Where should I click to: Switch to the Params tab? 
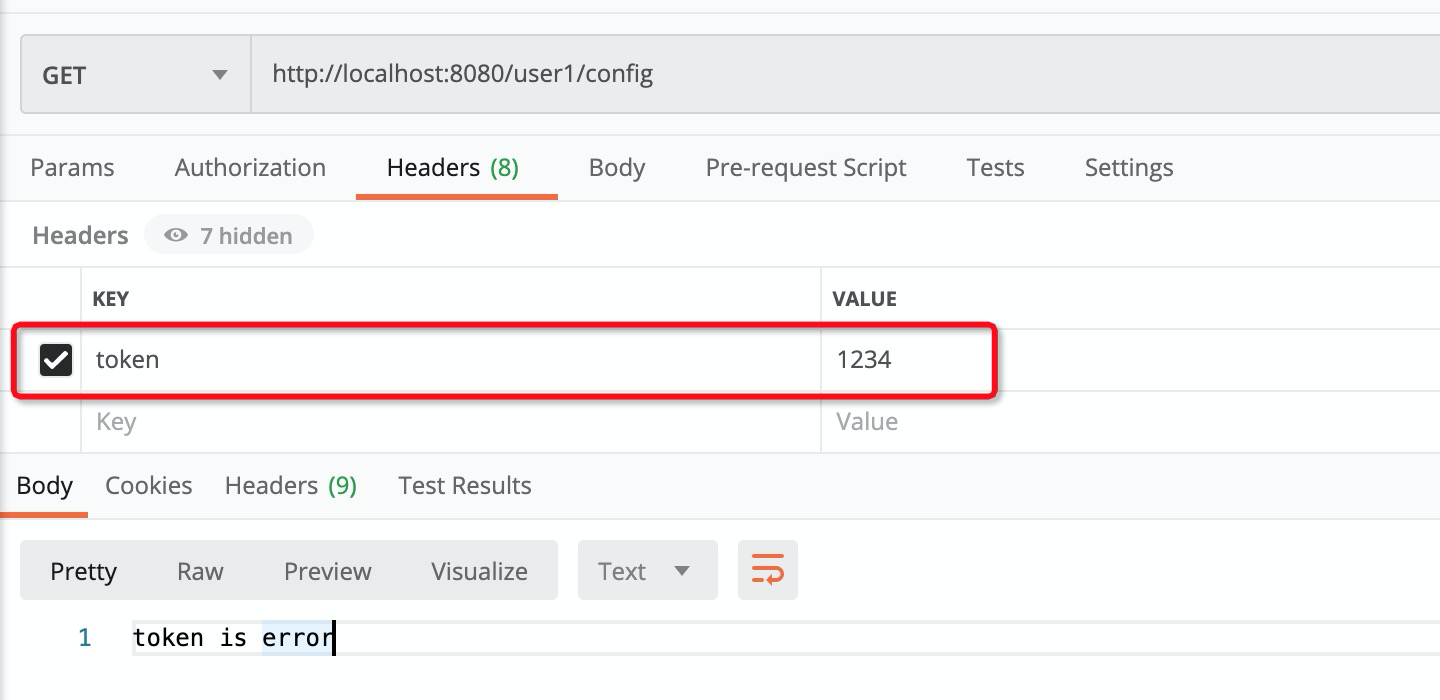tap(72, 168)
